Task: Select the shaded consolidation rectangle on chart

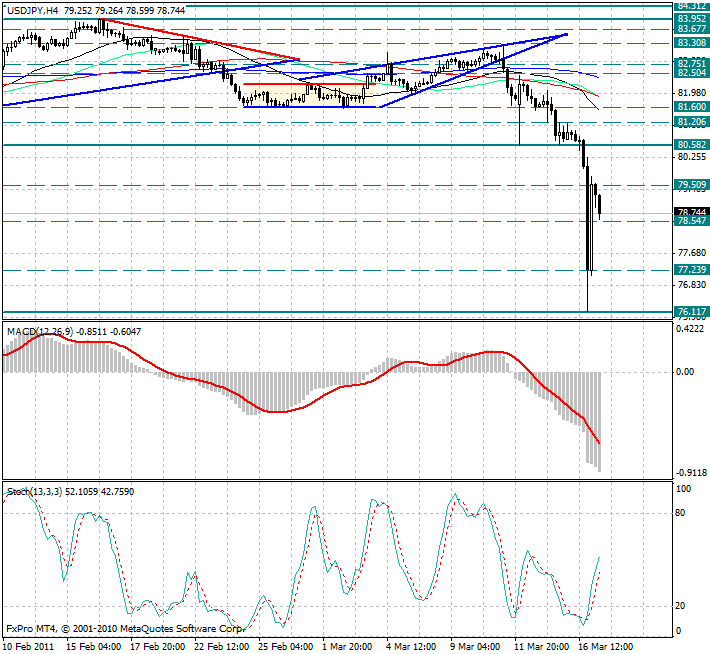Action: (310, 96)
